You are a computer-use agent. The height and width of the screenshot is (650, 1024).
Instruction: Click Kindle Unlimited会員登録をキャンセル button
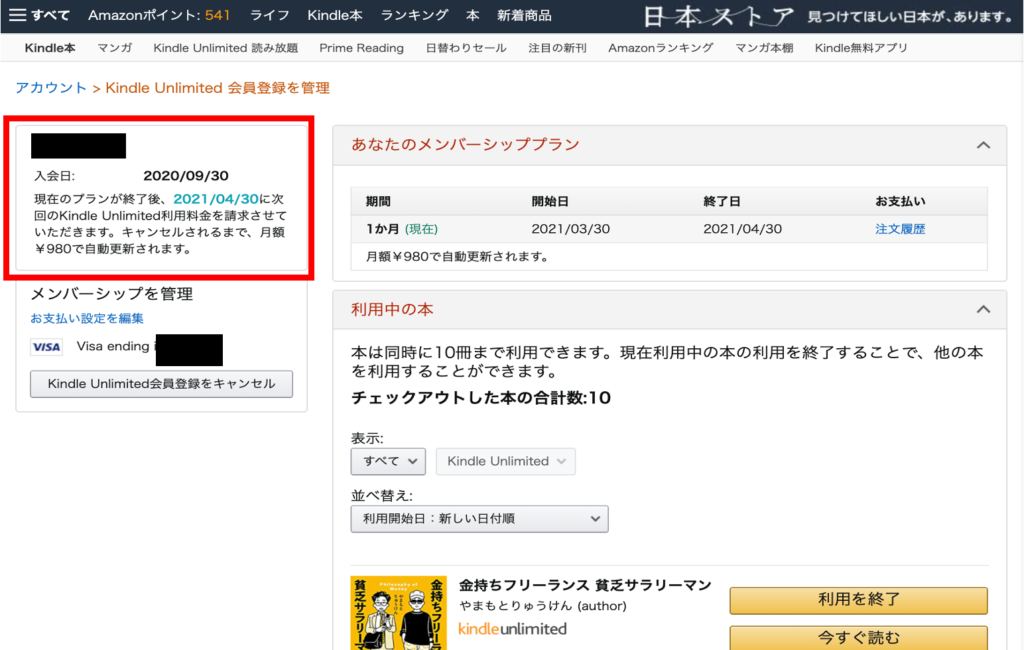(161, 384)
